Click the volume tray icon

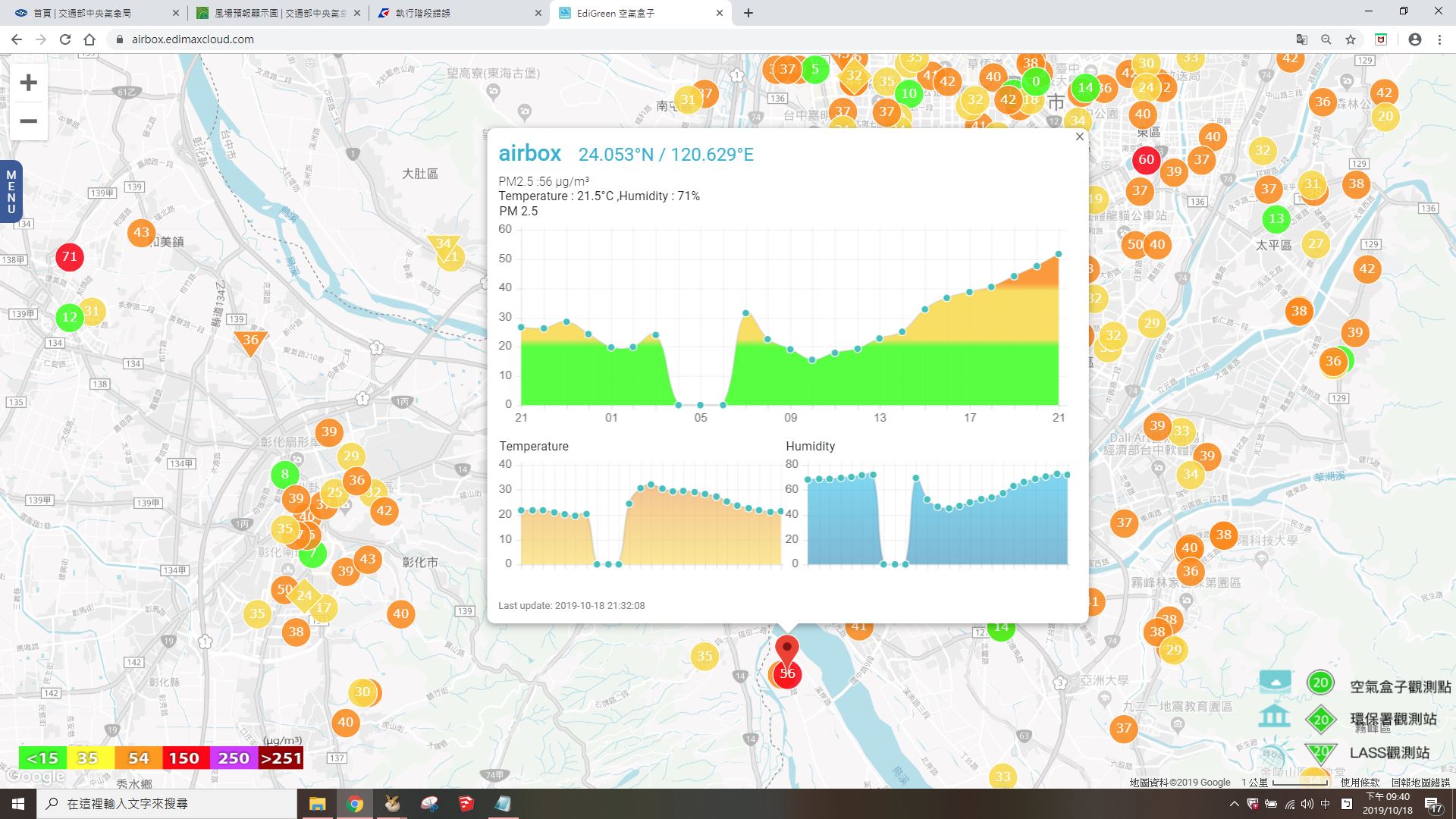pyautogui.click(x=1307, y=804)
